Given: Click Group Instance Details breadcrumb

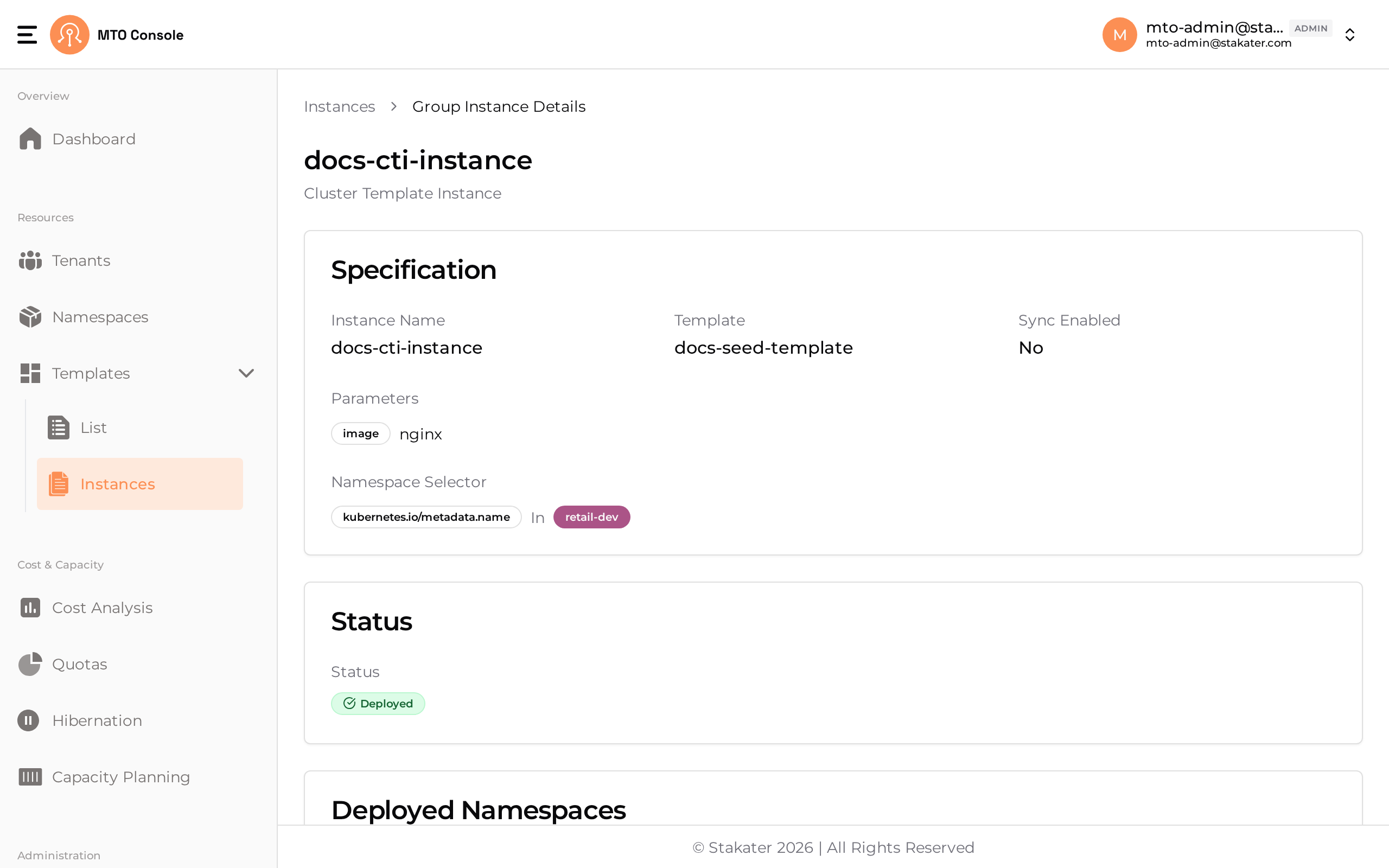Looking at the screenshot, I should coord(499,107).
